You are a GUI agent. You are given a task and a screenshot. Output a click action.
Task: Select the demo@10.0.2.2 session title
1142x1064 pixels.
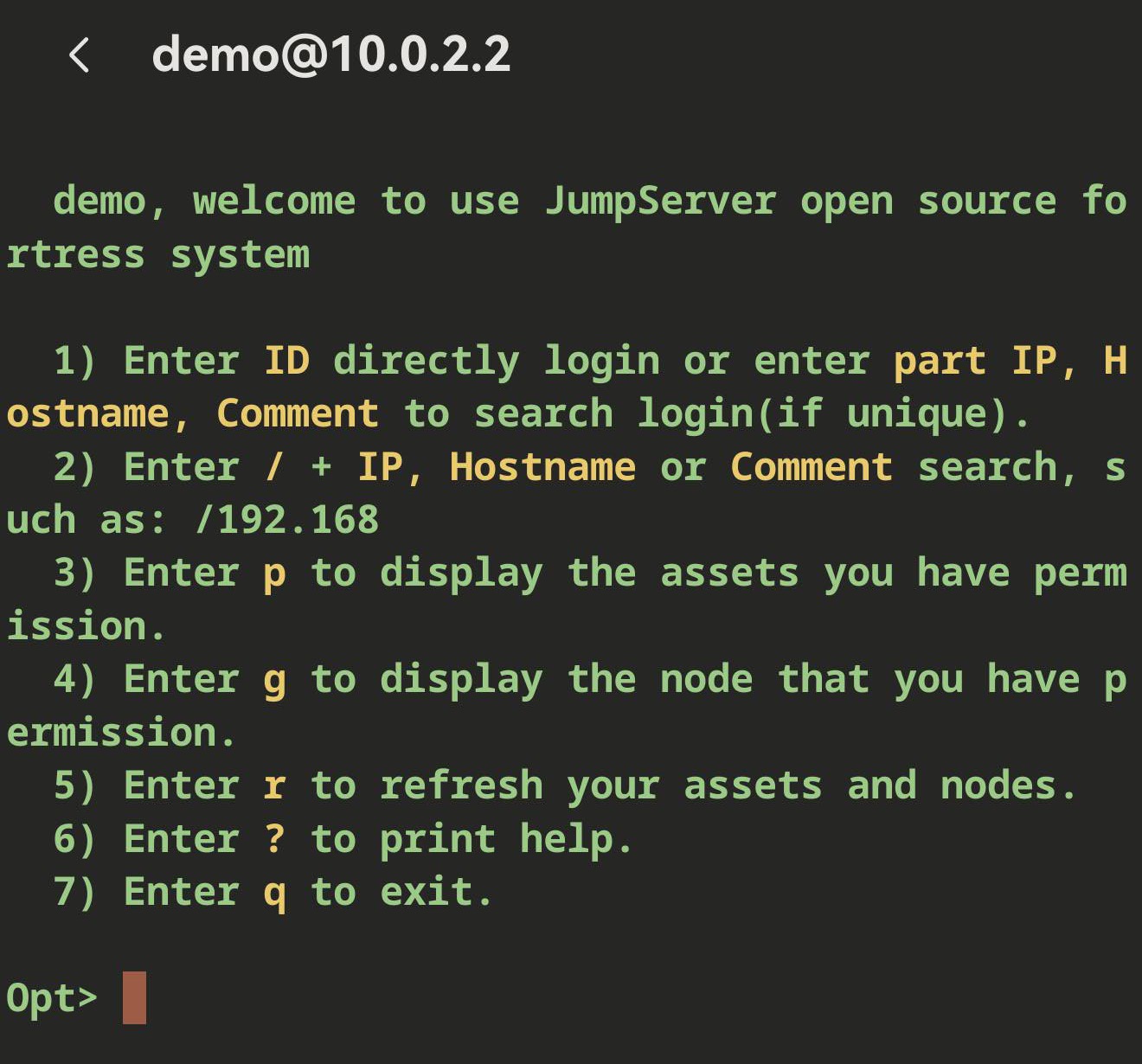click(331, 55)
